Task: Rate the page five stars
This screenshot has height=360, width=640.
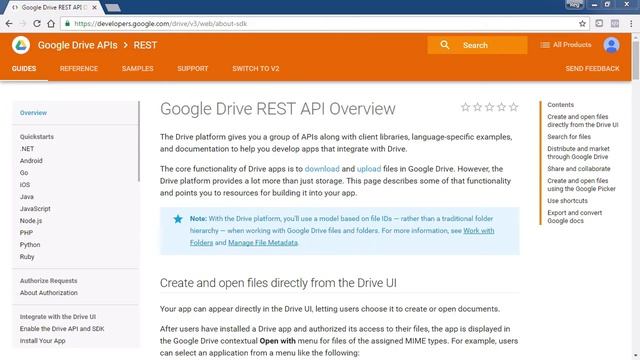Action: pos(513,107)
